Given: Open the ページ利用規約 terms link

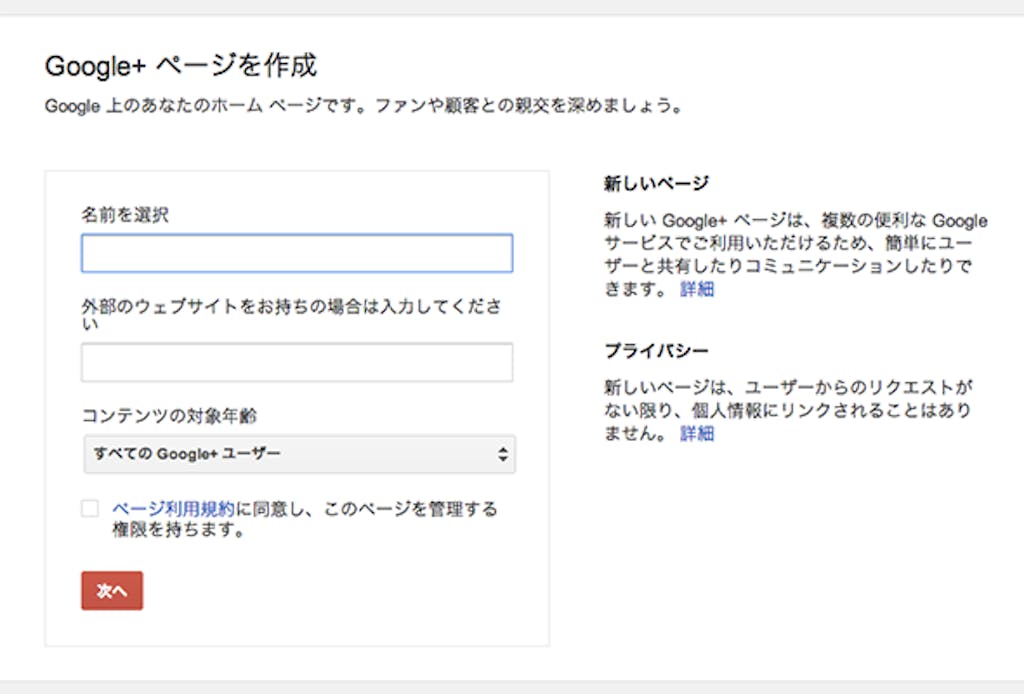Looking at the screenshot, I should [173, 509].
